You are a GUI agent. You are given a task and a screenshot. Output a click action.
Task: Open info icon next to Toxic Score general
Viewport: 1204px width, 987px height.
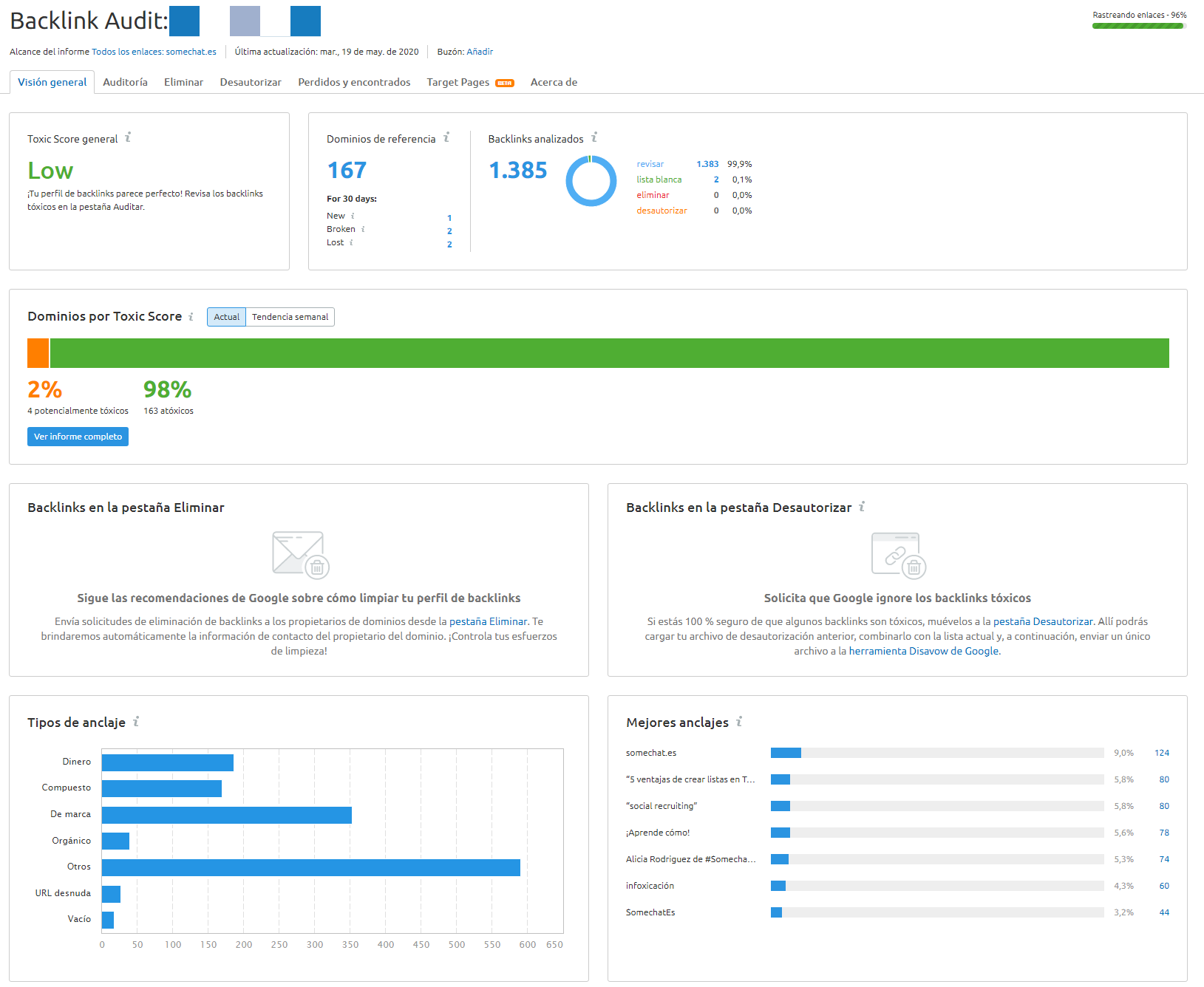point(128,137)
